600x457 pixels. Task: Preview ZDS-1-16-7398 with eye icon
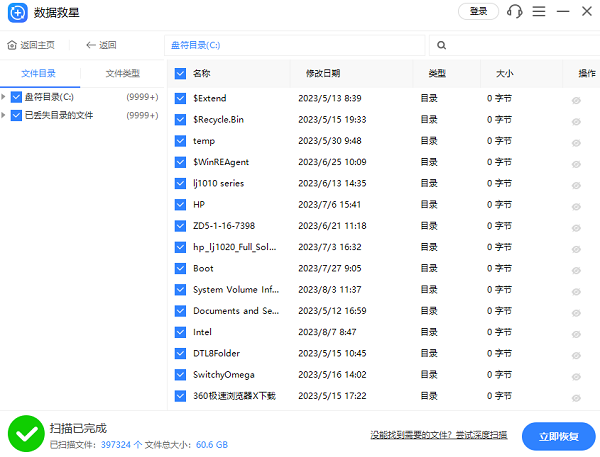576,228
